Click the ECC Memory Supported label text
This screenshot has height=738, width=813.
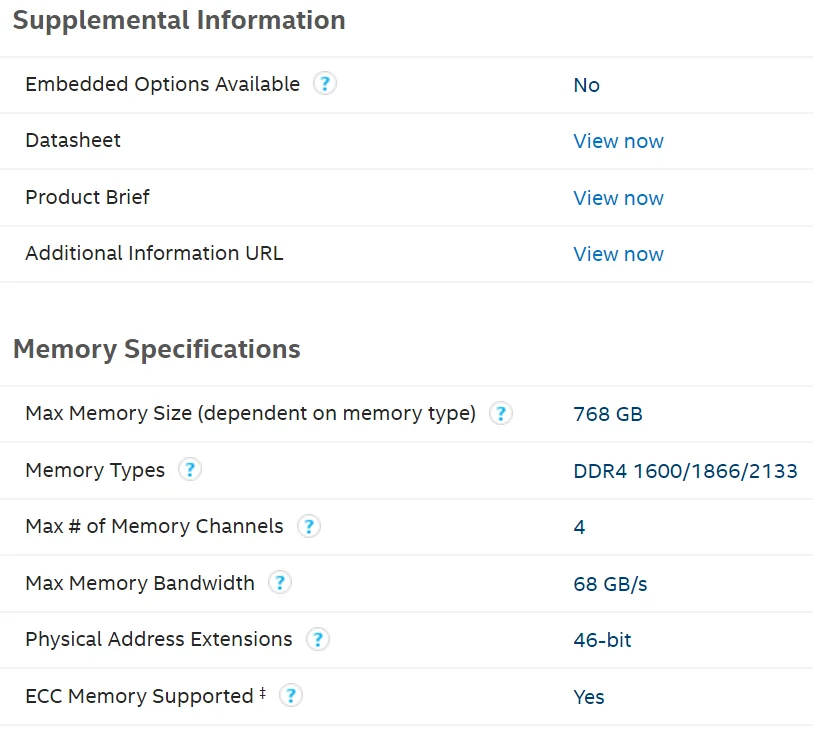(x=139, y=696)
